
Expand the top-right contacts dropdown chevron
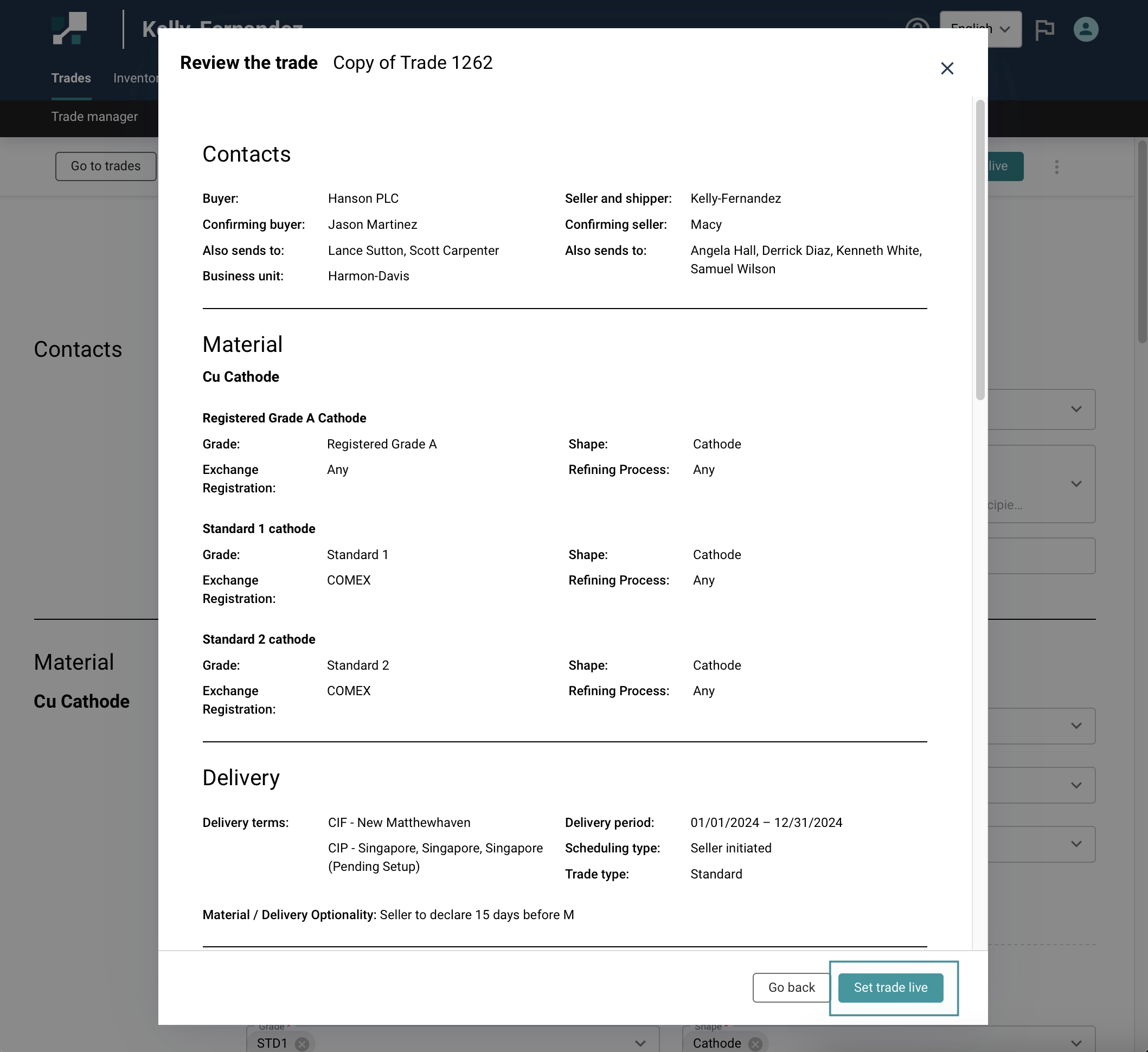click(x=1076, y=409)
